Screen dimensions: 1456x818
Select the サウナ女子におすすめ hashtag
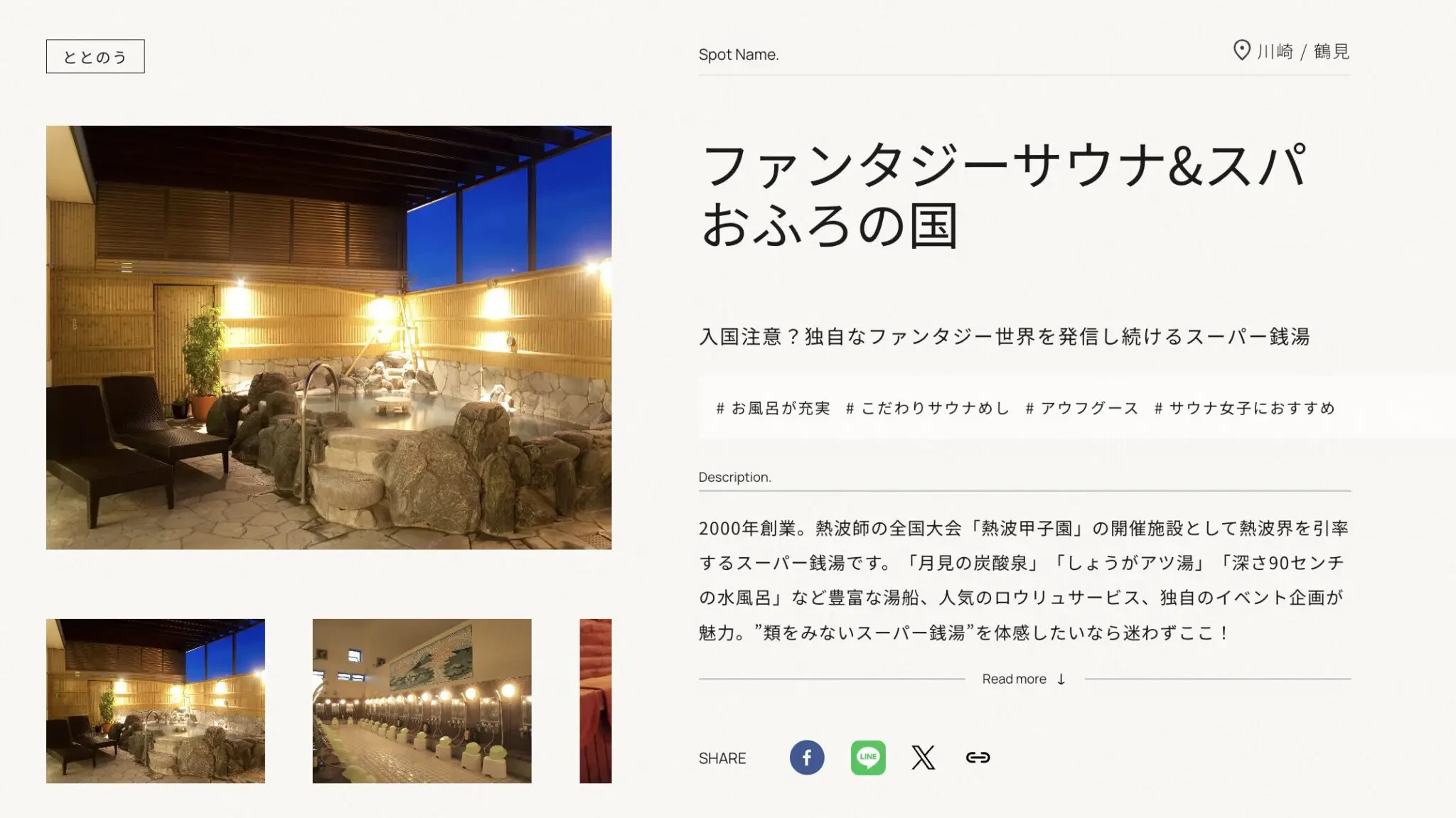click(x=1245, y=408)
